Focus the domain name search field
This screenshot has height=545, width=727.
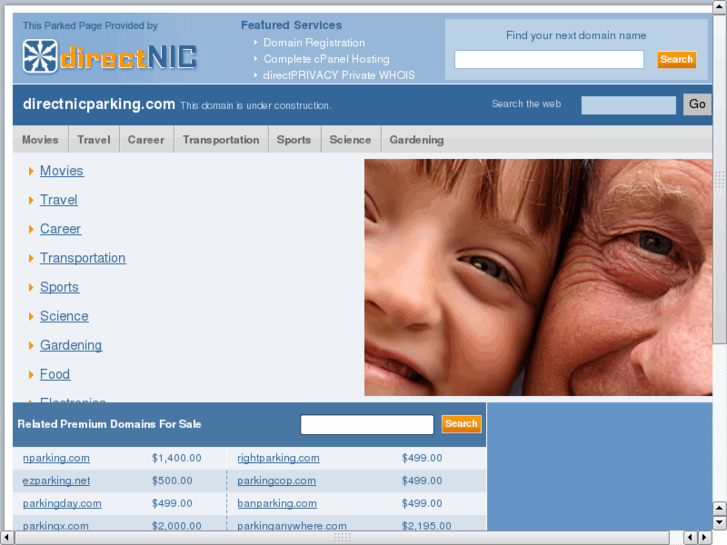549,59
